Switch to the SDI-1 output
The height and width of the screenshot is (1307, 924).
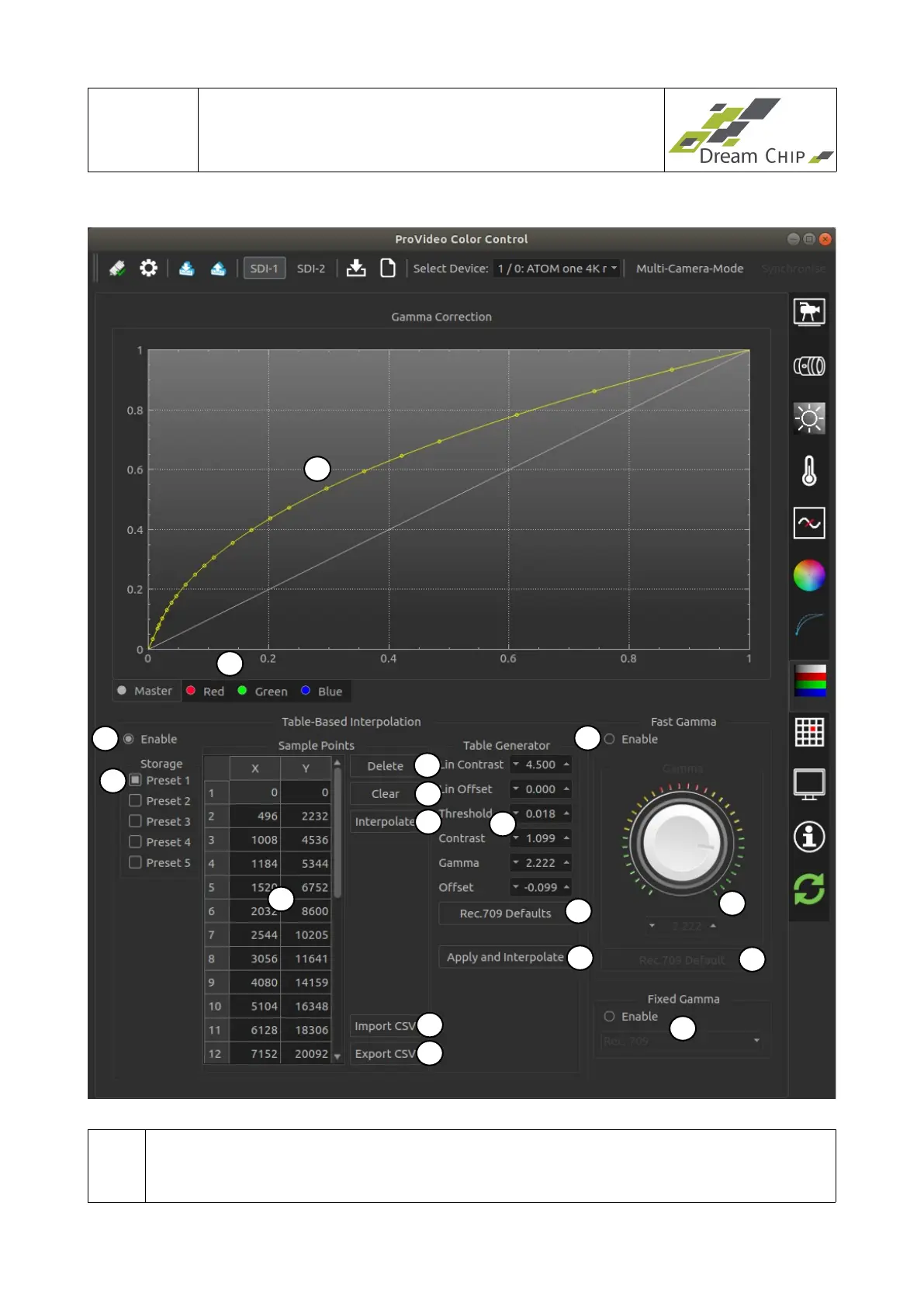[264, 269]
